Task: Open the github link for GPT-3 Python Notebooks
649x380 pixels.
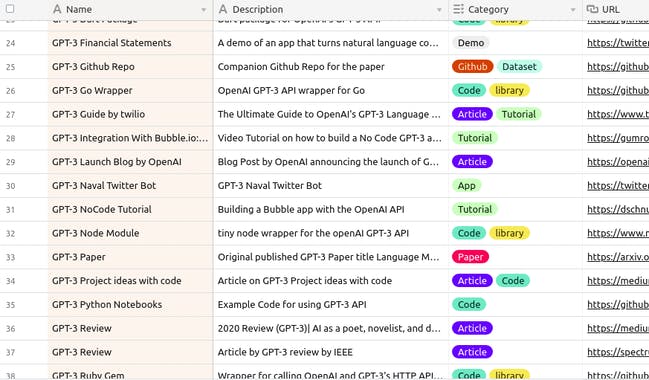Action: coord(618,305)
